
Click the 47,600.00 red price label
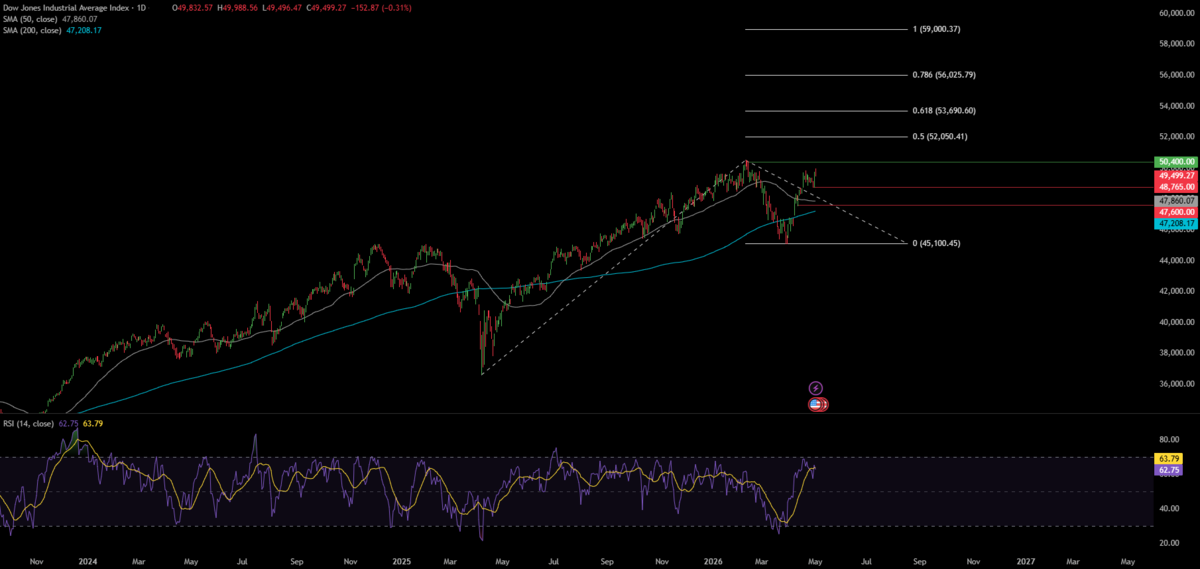[1176, 212]
